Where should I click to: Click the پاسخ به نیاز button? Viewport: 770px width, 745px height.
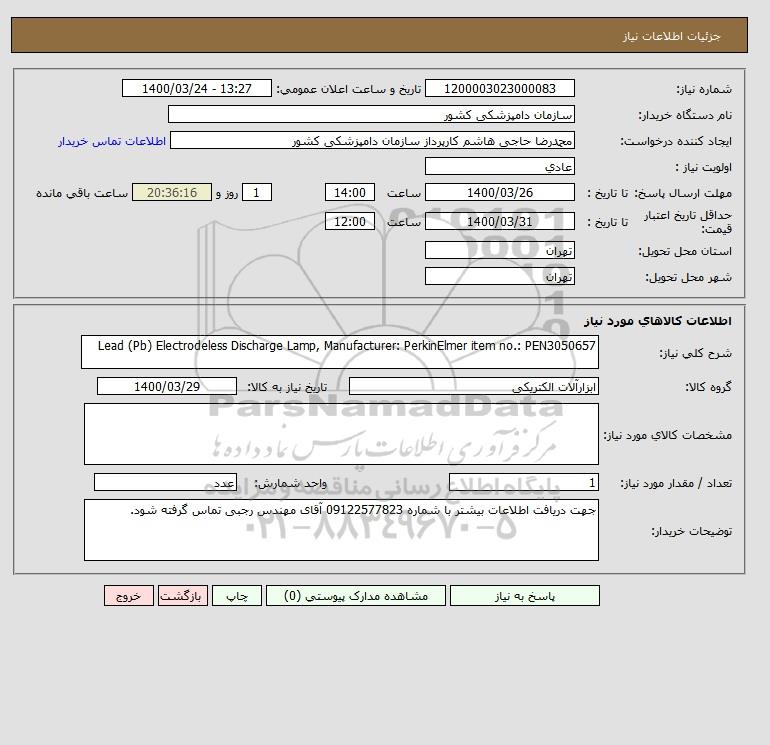524,596
